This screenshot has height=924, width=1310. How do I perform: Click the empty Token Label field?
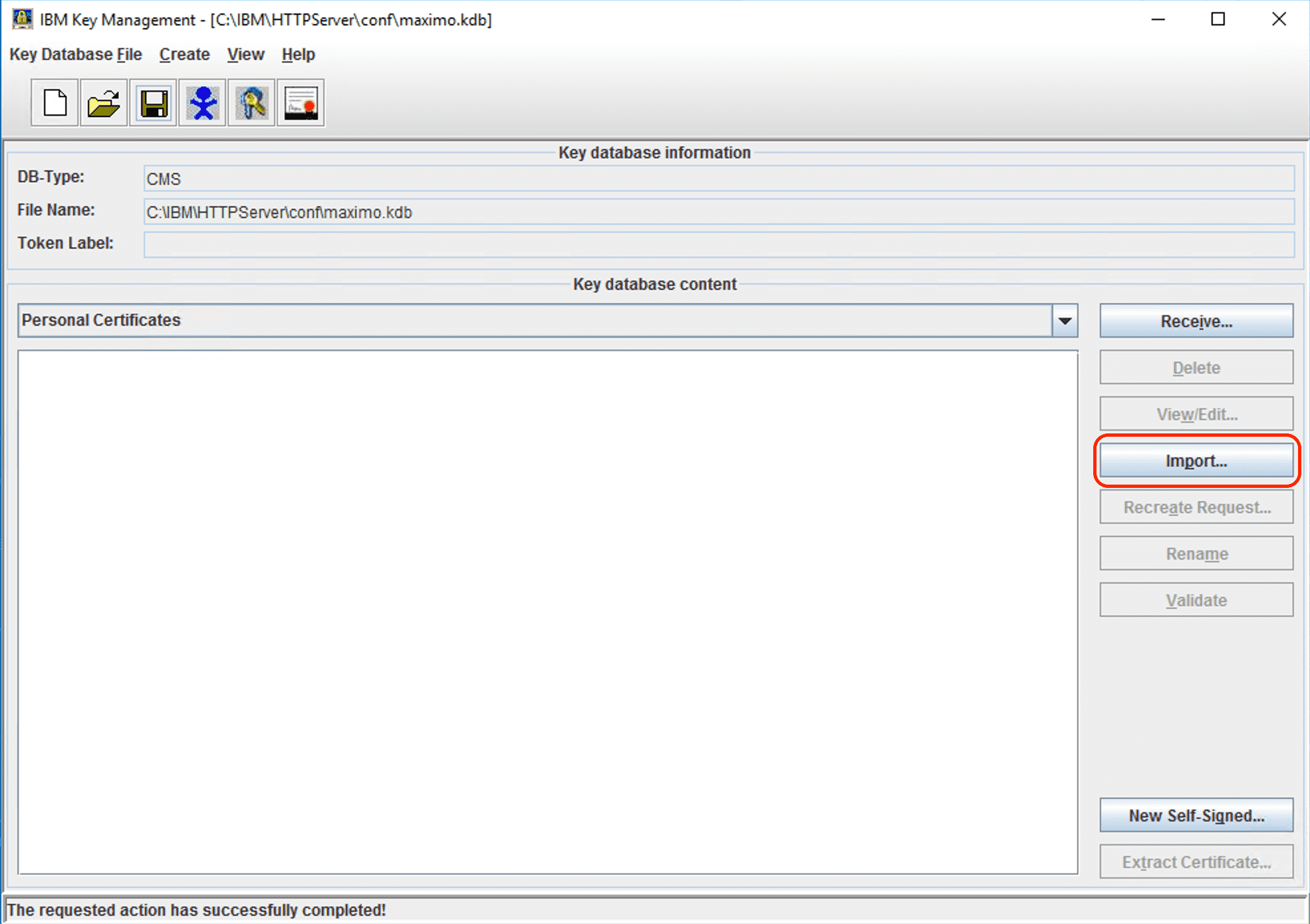719,245
